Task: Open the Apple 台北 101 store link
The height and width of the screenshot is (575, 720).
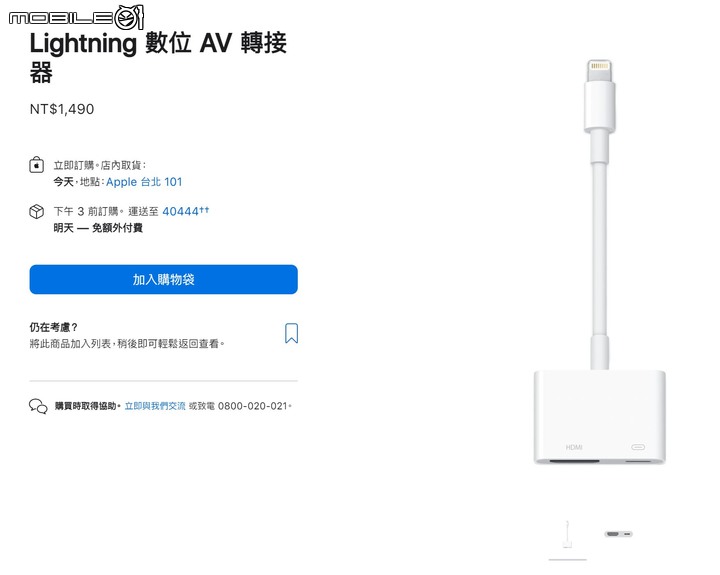Action: click(144, 182)
